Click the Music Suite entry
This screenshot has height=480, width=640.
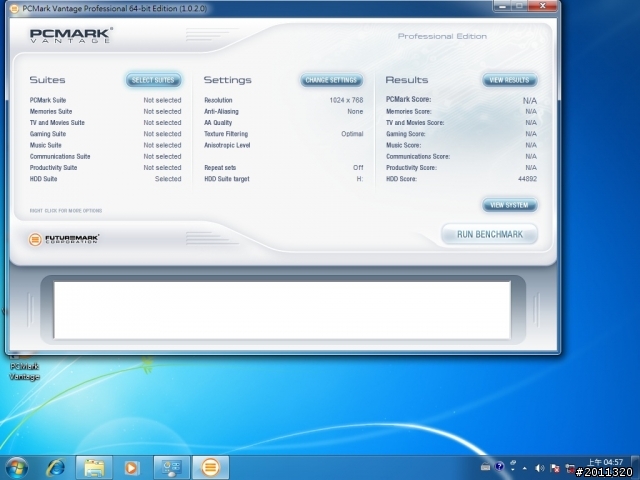pos(105,145)
